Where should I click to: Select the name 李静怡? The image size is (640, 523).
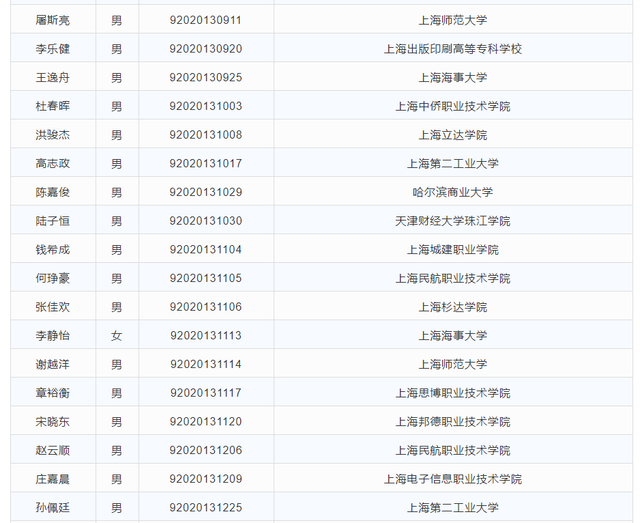point(53,336)
